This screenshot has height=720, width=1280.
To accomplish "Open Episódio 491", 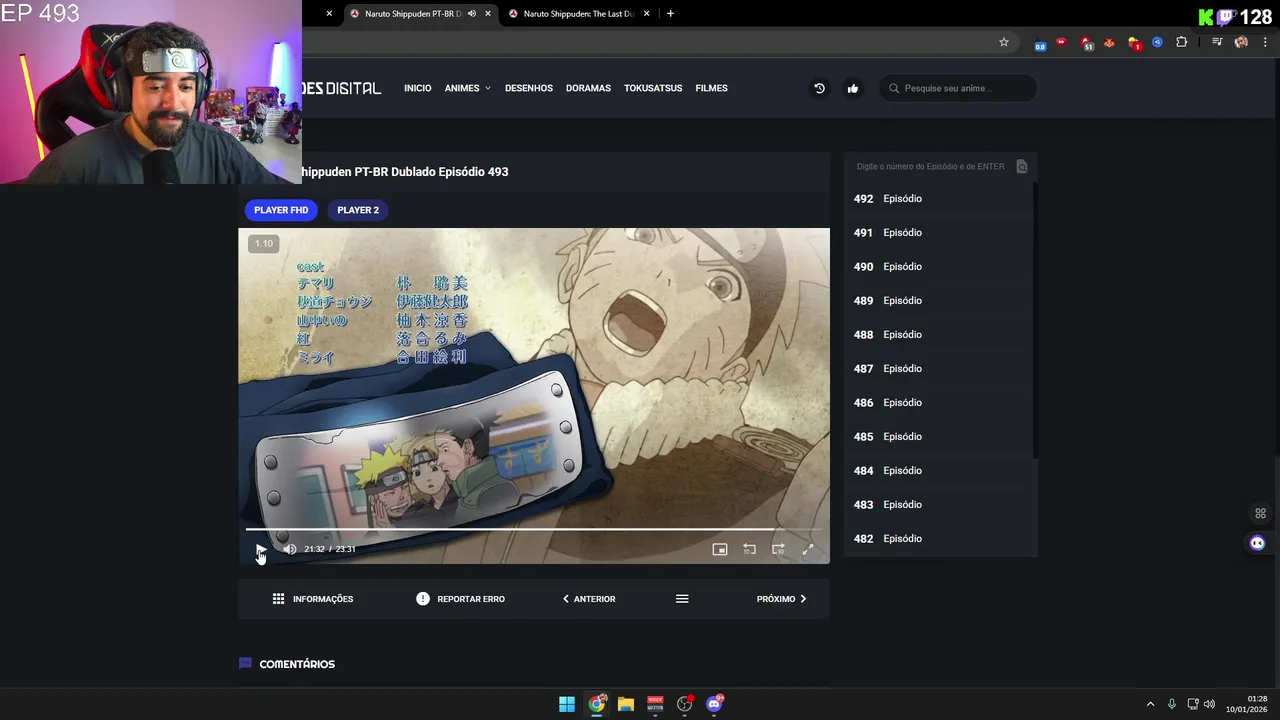I will pos(938,233).
